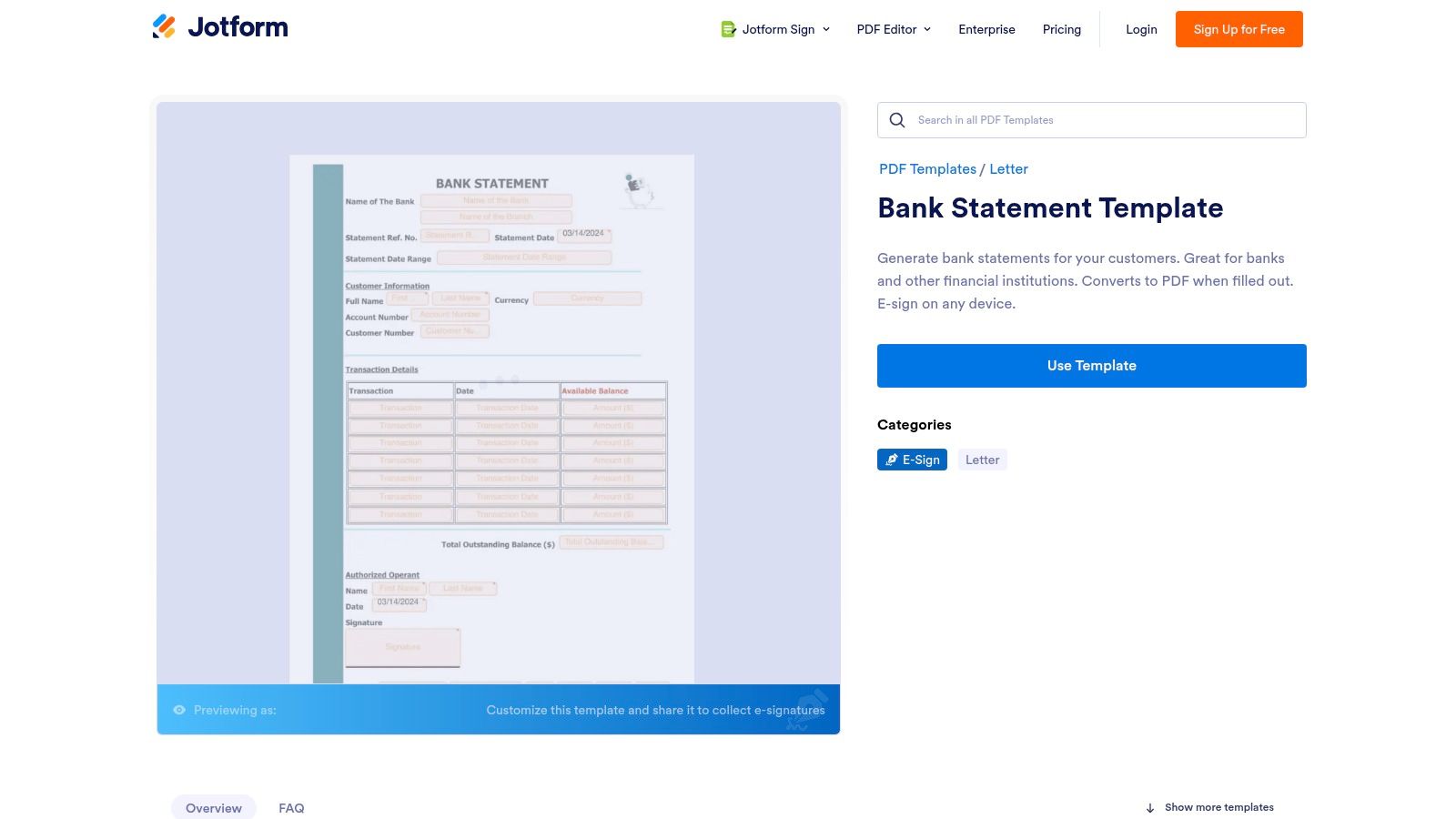Open the Pricing page link

[x=1062, y=29]
